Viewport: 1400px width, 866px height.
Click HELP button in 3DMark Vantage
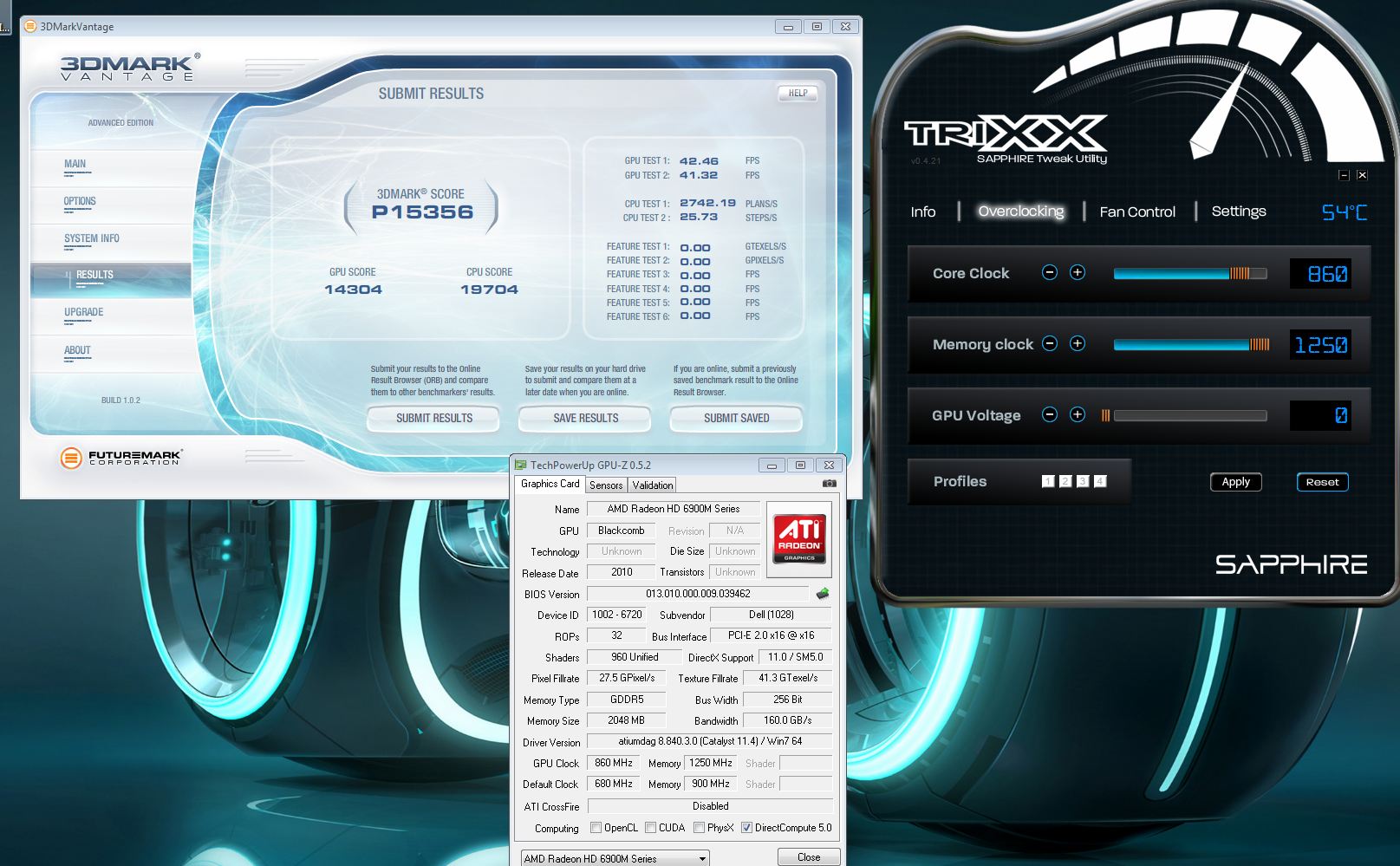coord(798,93)
